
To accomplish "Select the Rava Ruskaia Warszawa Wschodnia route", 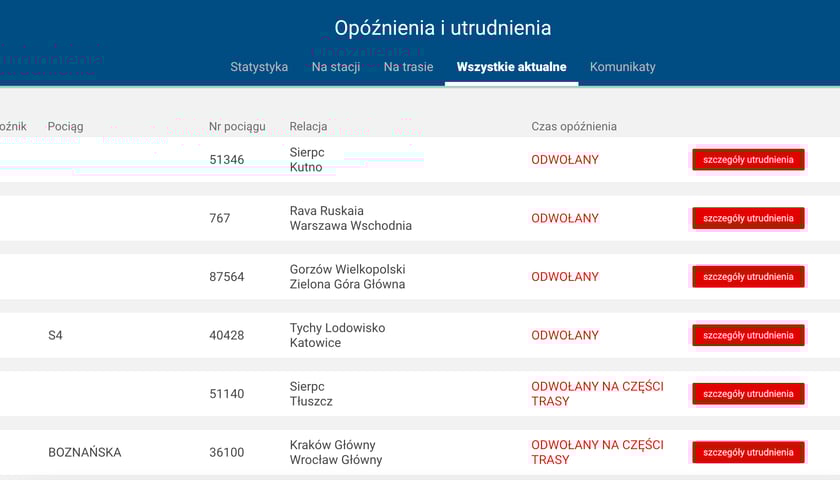I will [x=350, y=218].
